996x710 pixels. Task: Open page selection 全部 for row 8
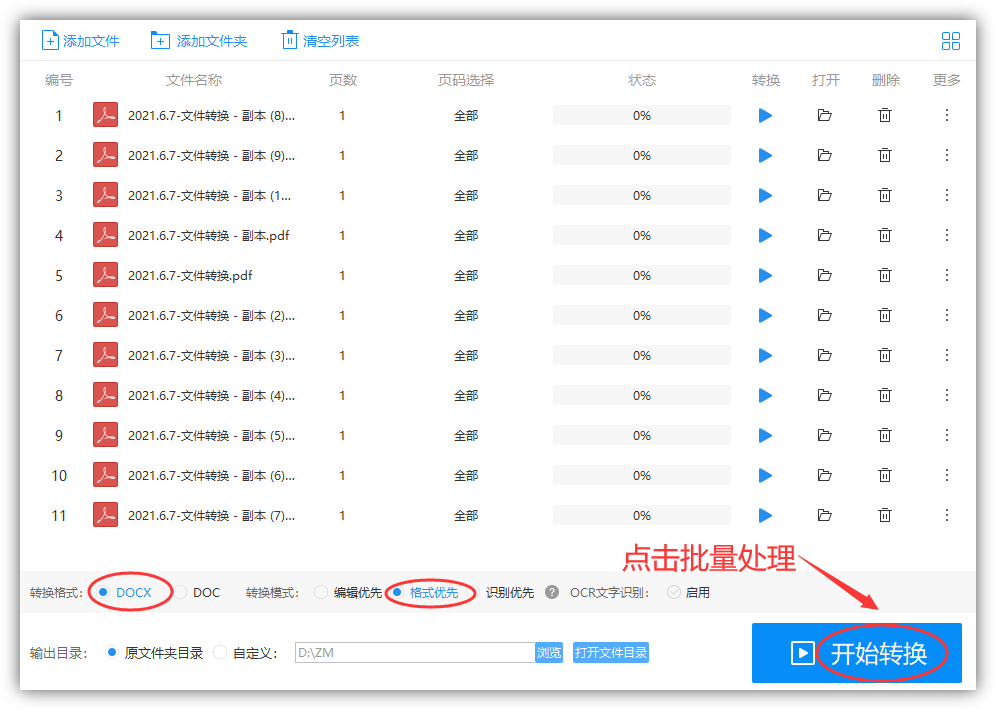click(466, 396)
